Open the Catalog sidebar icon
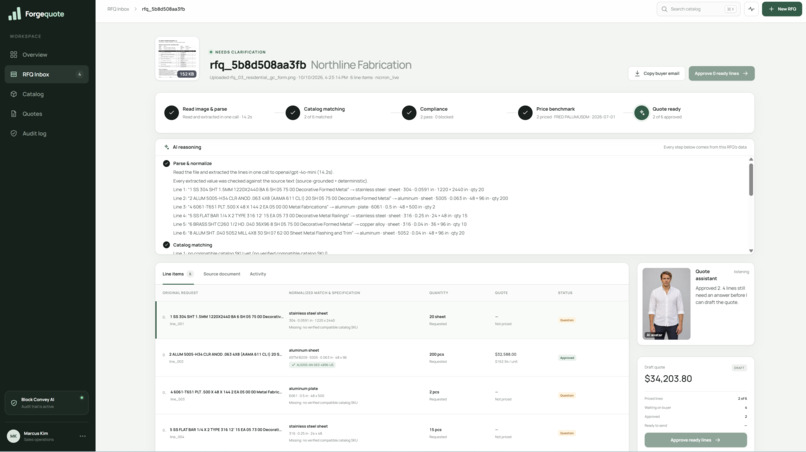806x452 pixels. click(x=14, y=94)
